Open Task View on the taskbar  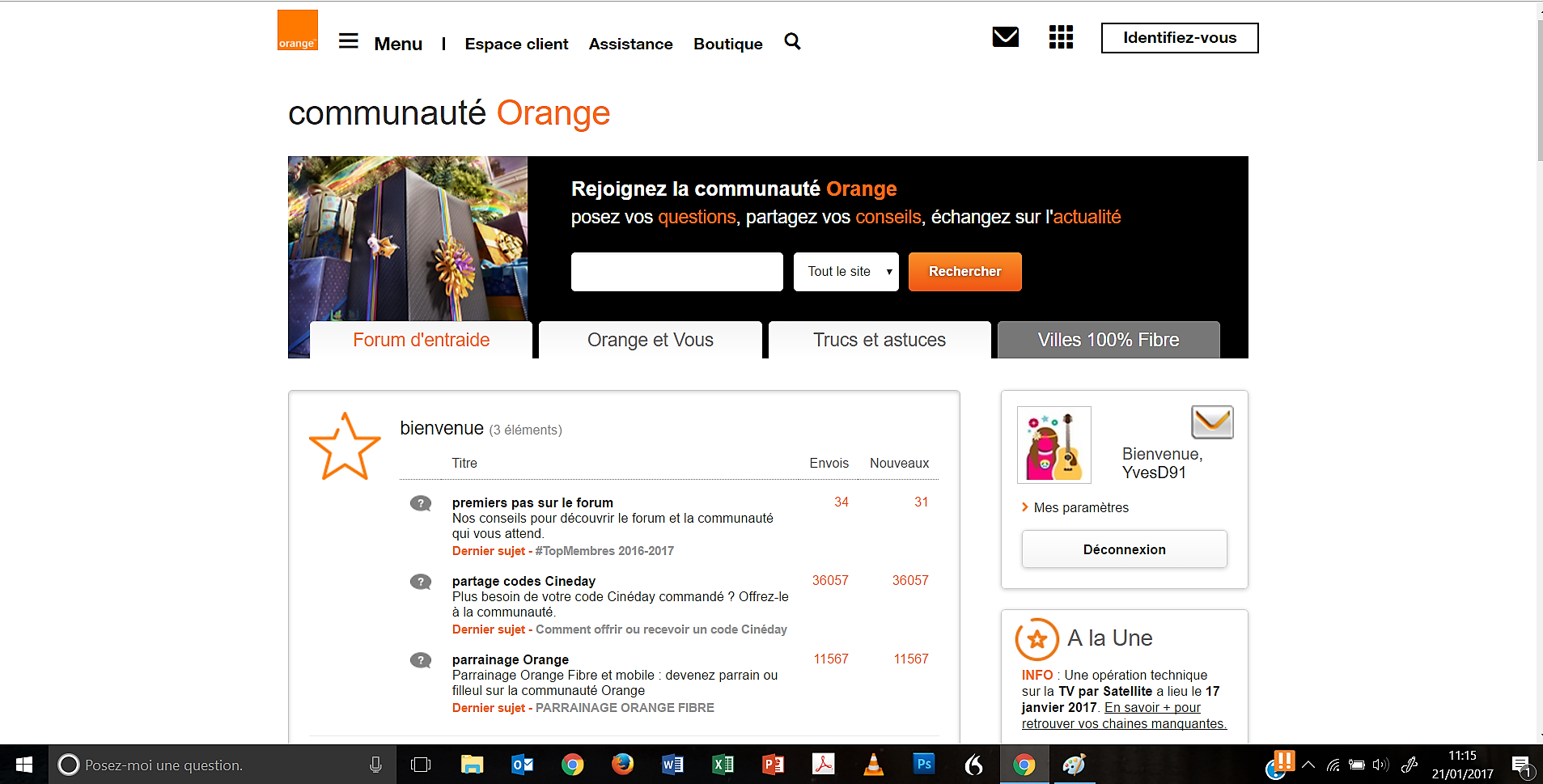click(421, 765)
